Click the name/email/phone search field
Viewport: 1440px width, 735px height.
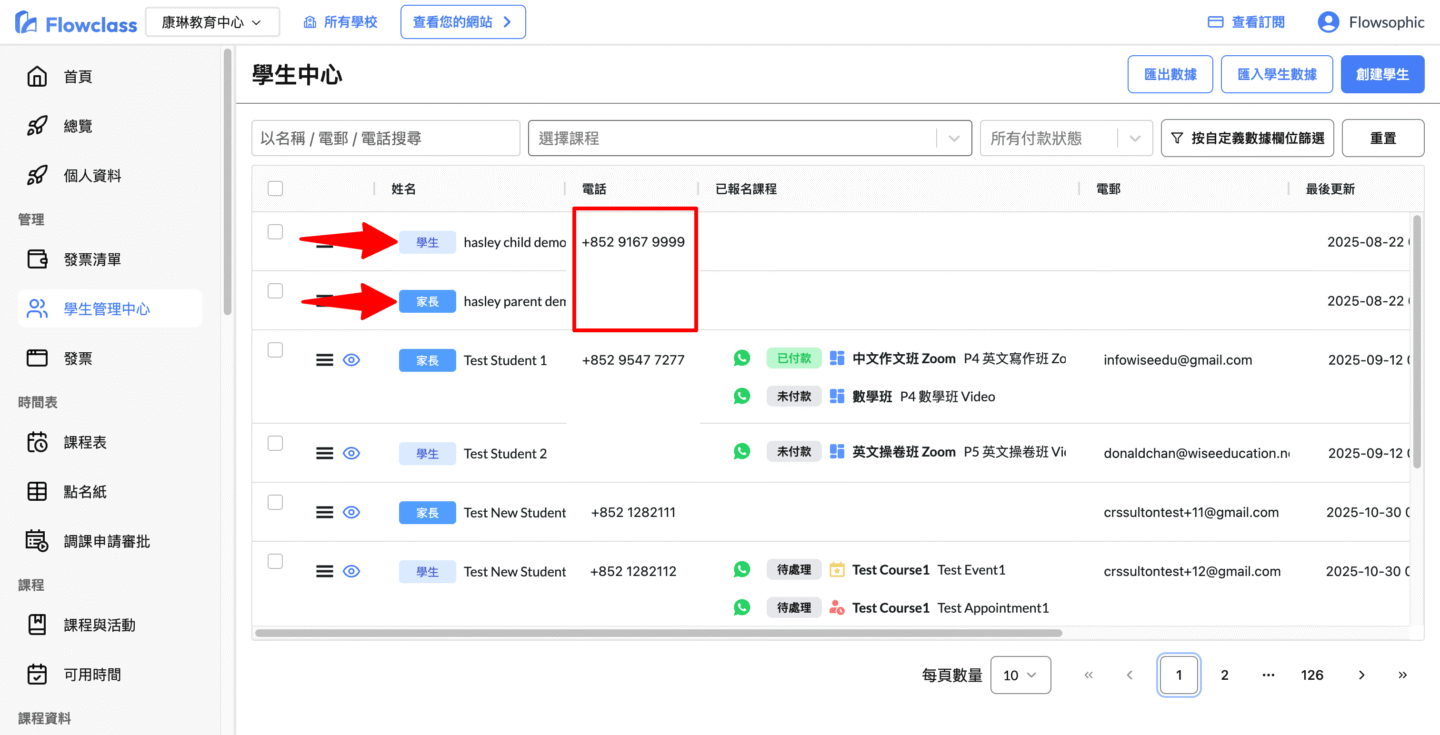pos(385,138)
